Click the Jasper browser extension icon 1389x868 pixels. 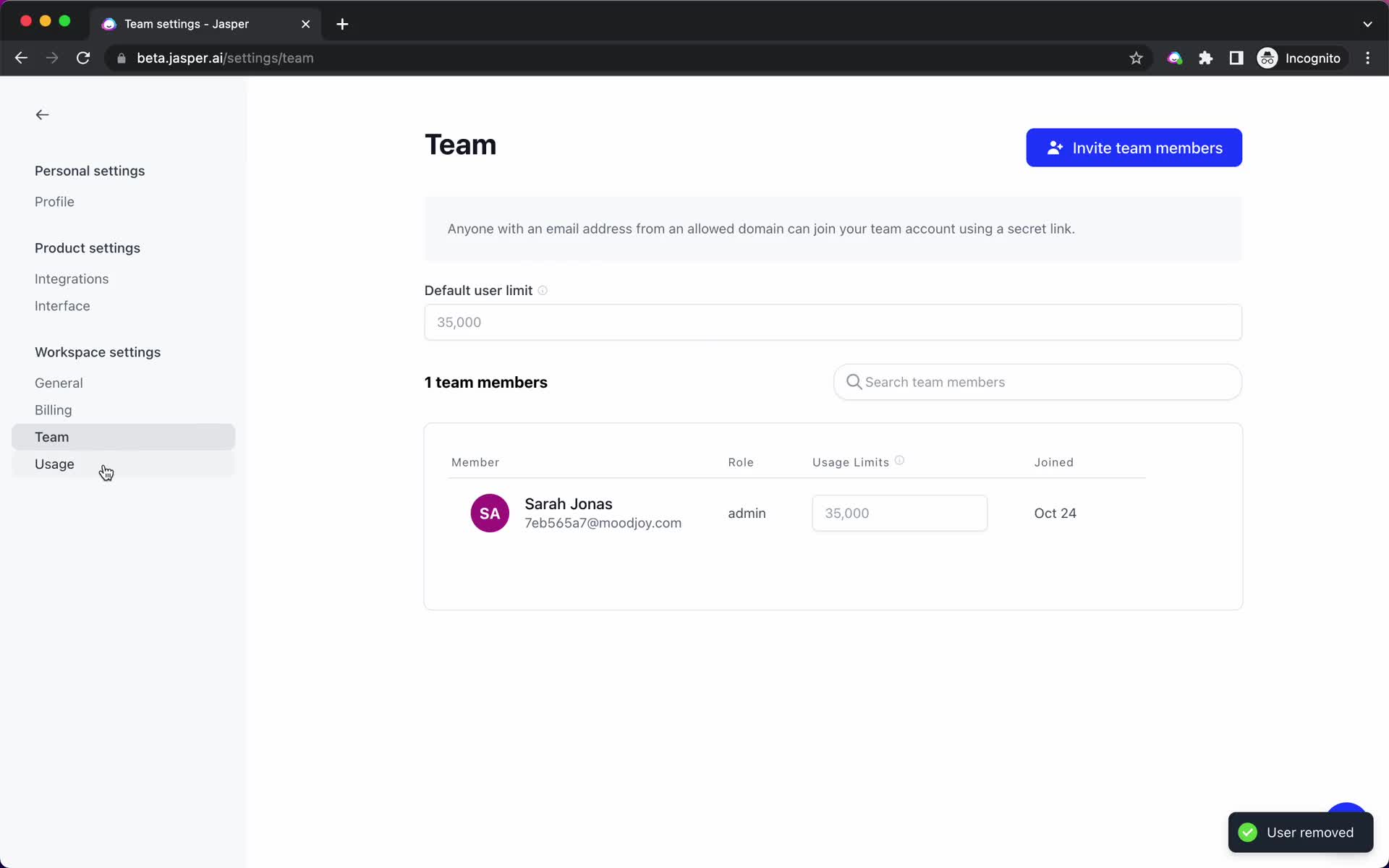tap(1175, 58)
